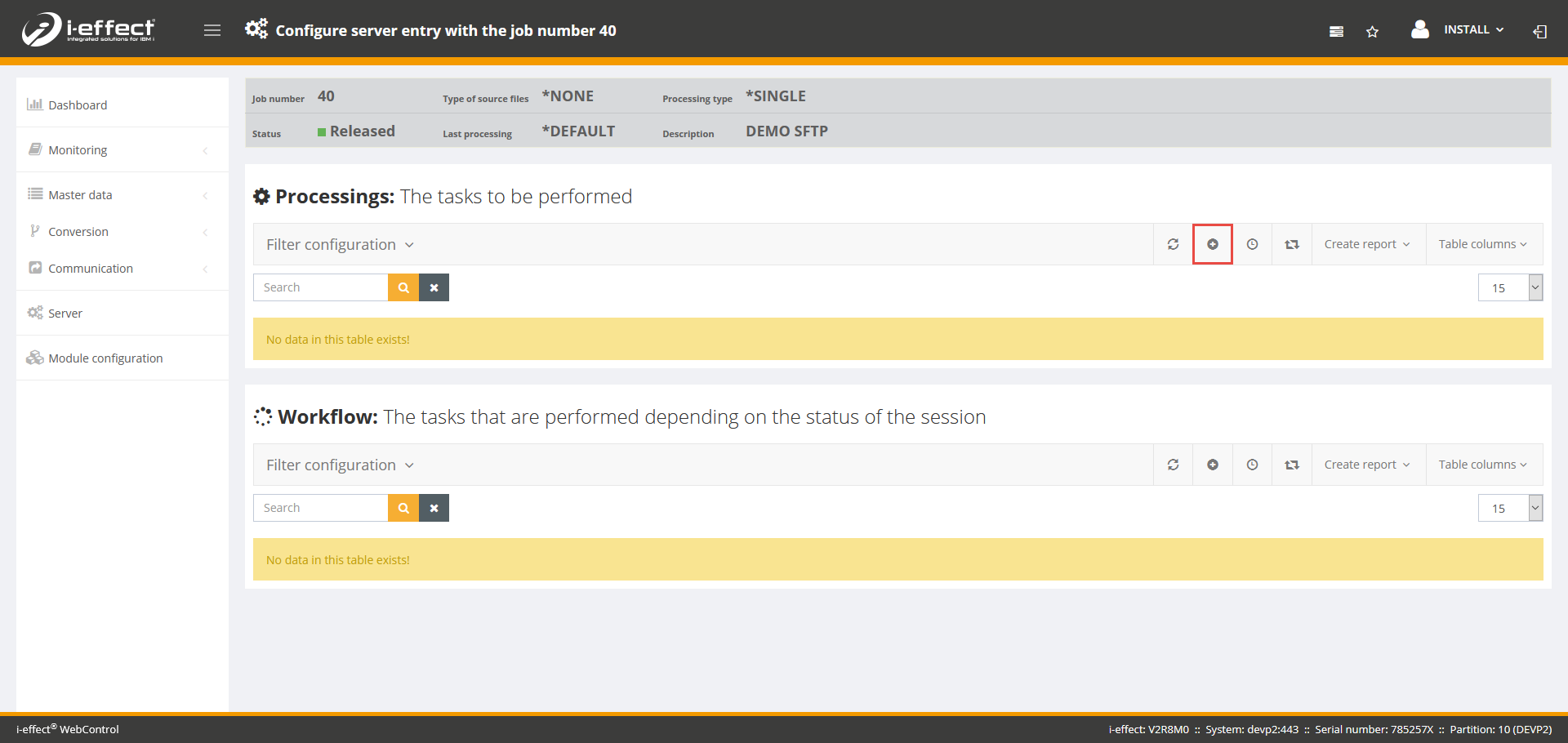Open Dashboard in the sidebar
Image resolution: width=1568 pixels, height=743 pixels.
78,105
